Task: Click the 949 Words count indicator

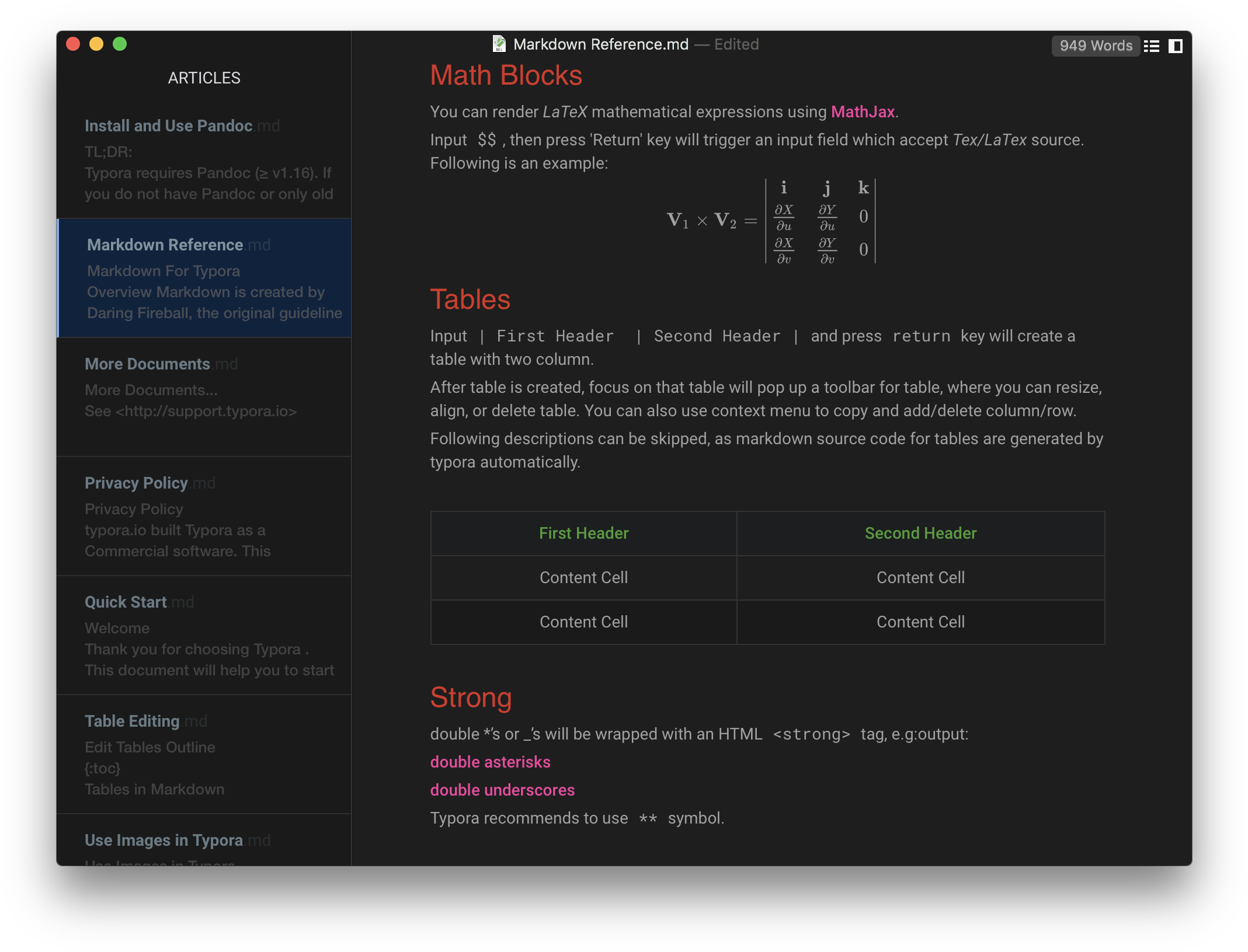Action: (x=1096, y=46)
